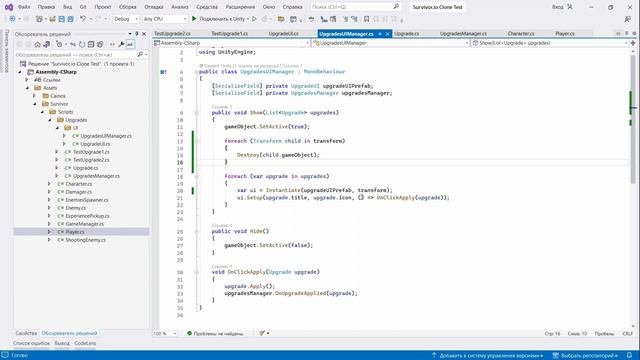Screen dimensions: 640x360
Task: Collapse the Assets folder node
Action: click(x=27, y=88)
